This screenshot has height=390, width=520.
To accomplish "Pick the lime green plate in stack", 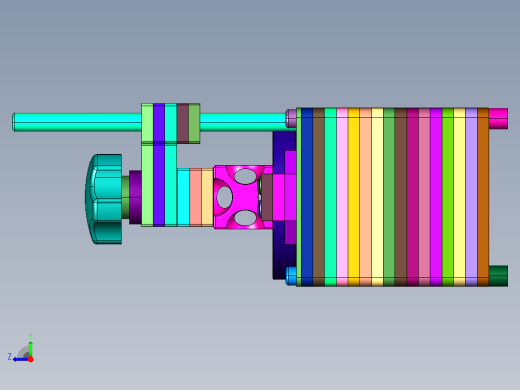I will click(x=448, y=197).
